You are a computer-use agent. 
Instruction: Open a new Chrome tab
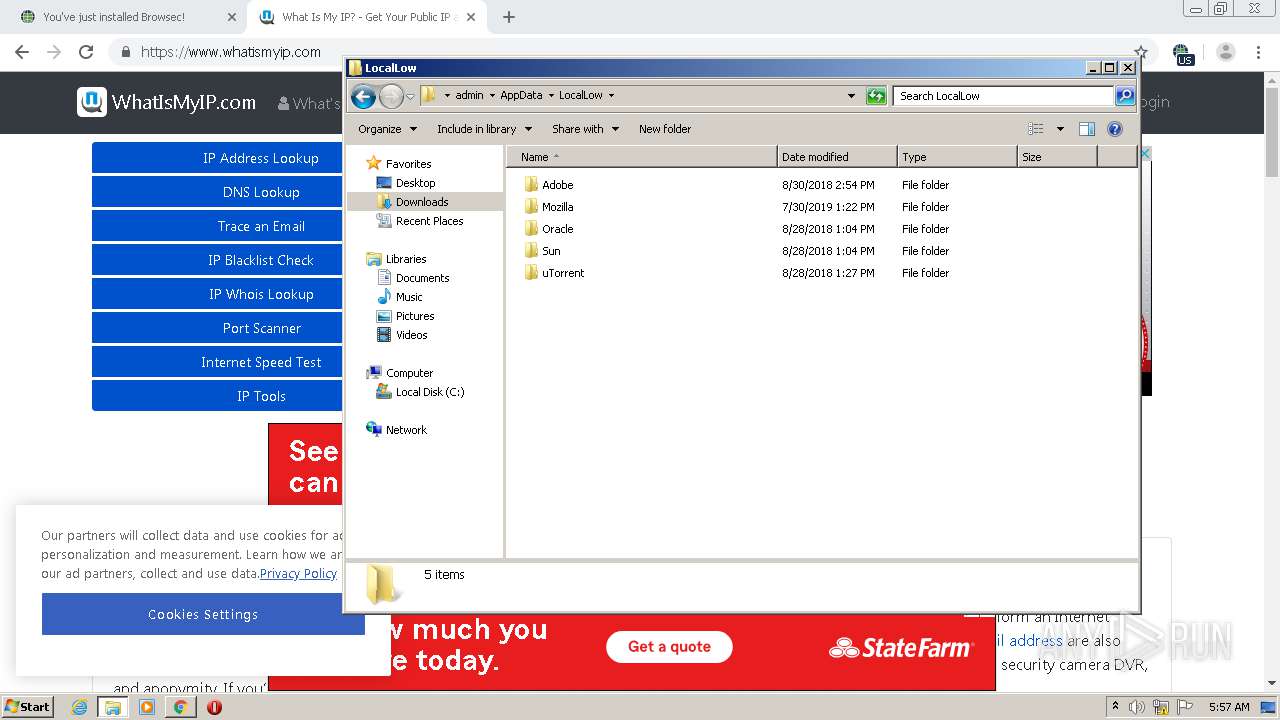point(509,17)
